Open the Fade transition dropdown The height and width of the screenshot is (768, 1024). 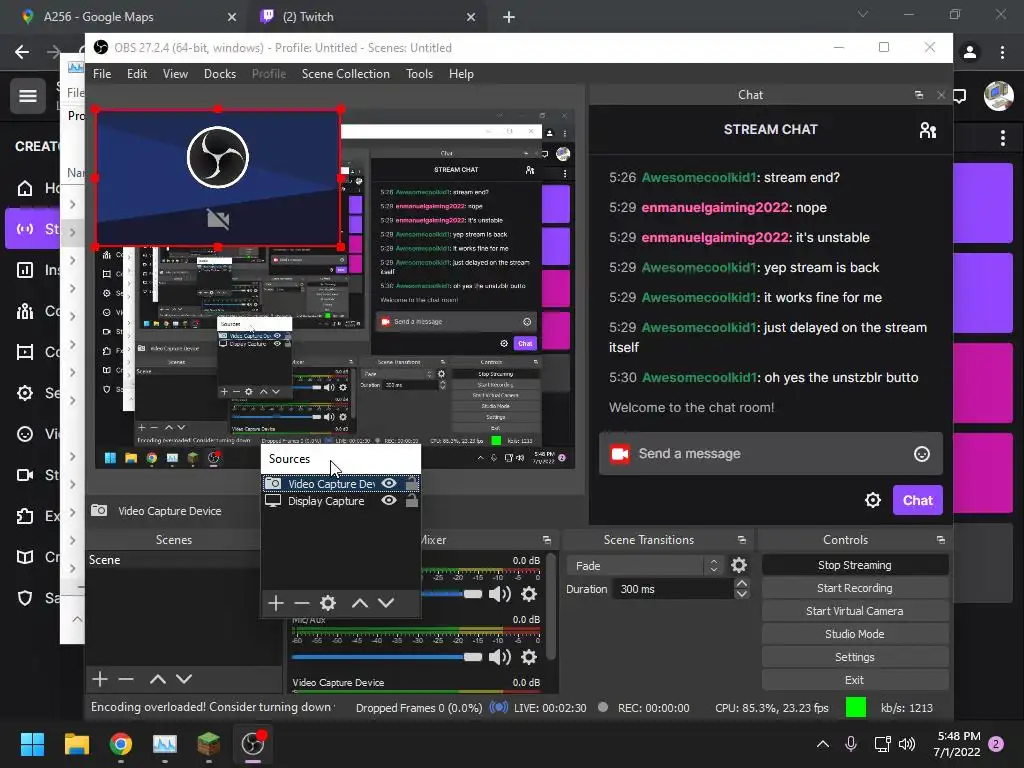643,566
